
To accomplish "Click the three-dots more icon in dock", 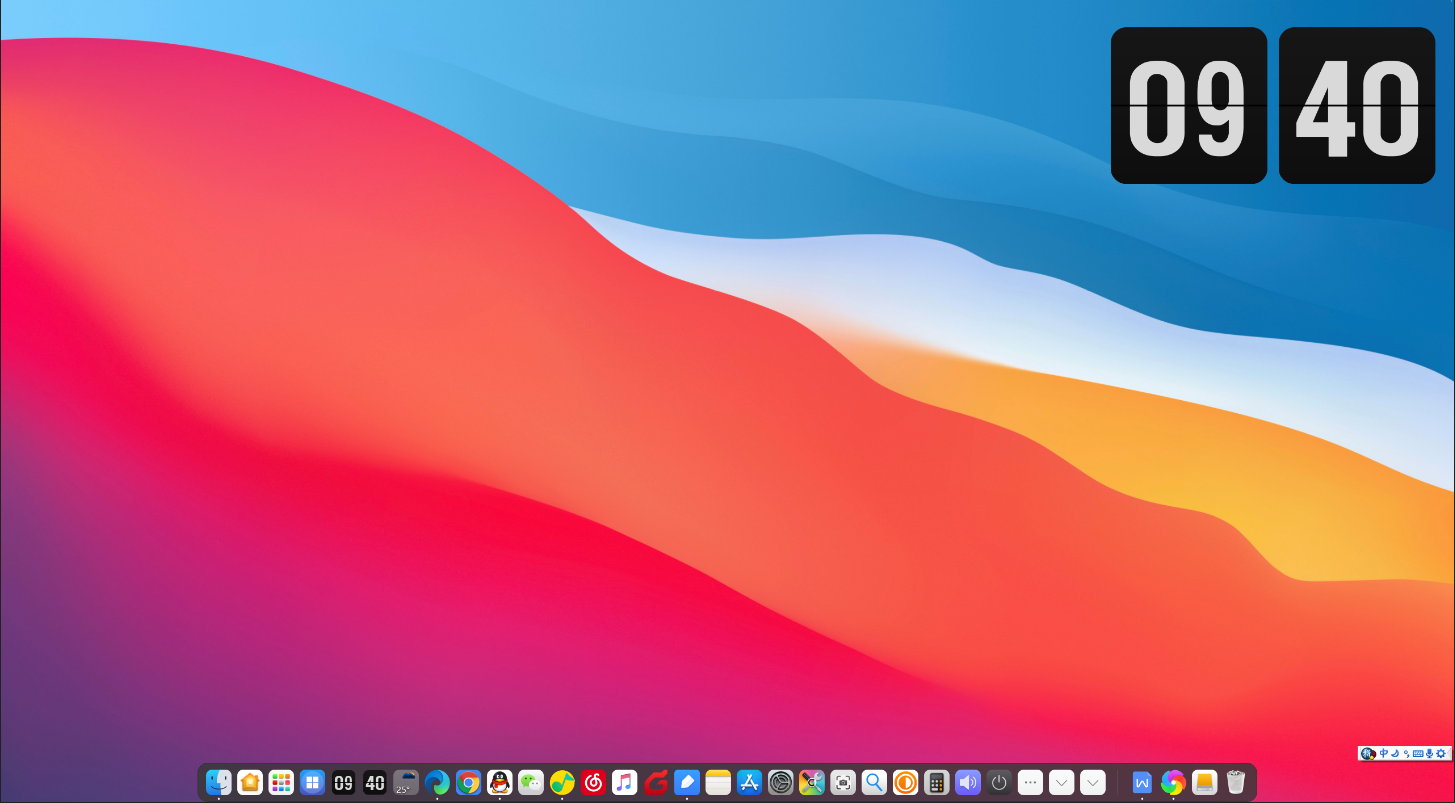I will pyautogui.click(x=1030, y=782).
